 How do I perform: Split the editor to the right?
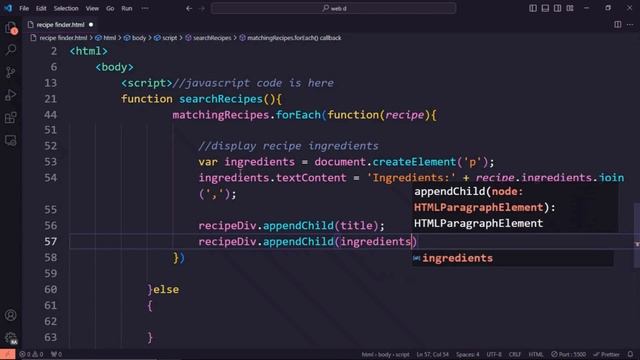(618, 25)
